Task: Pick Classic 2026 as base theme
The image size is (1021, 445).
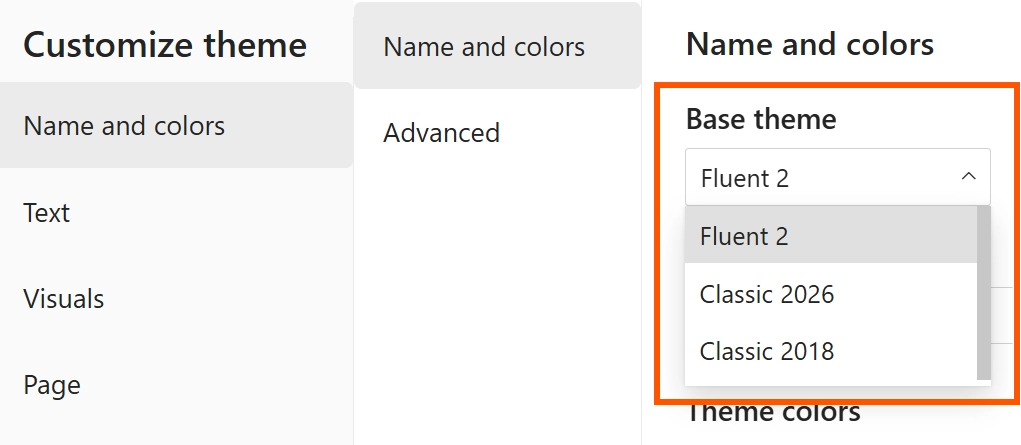Action: [x=766, y=294]
